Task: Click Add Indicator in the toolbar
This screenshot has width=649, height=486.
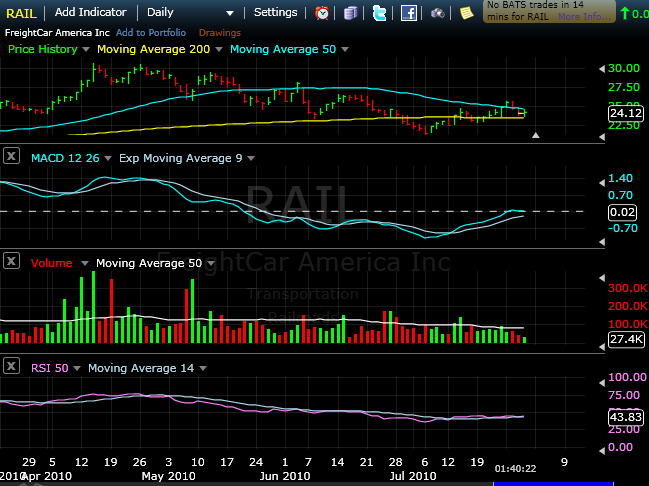Action: (90, 13)
